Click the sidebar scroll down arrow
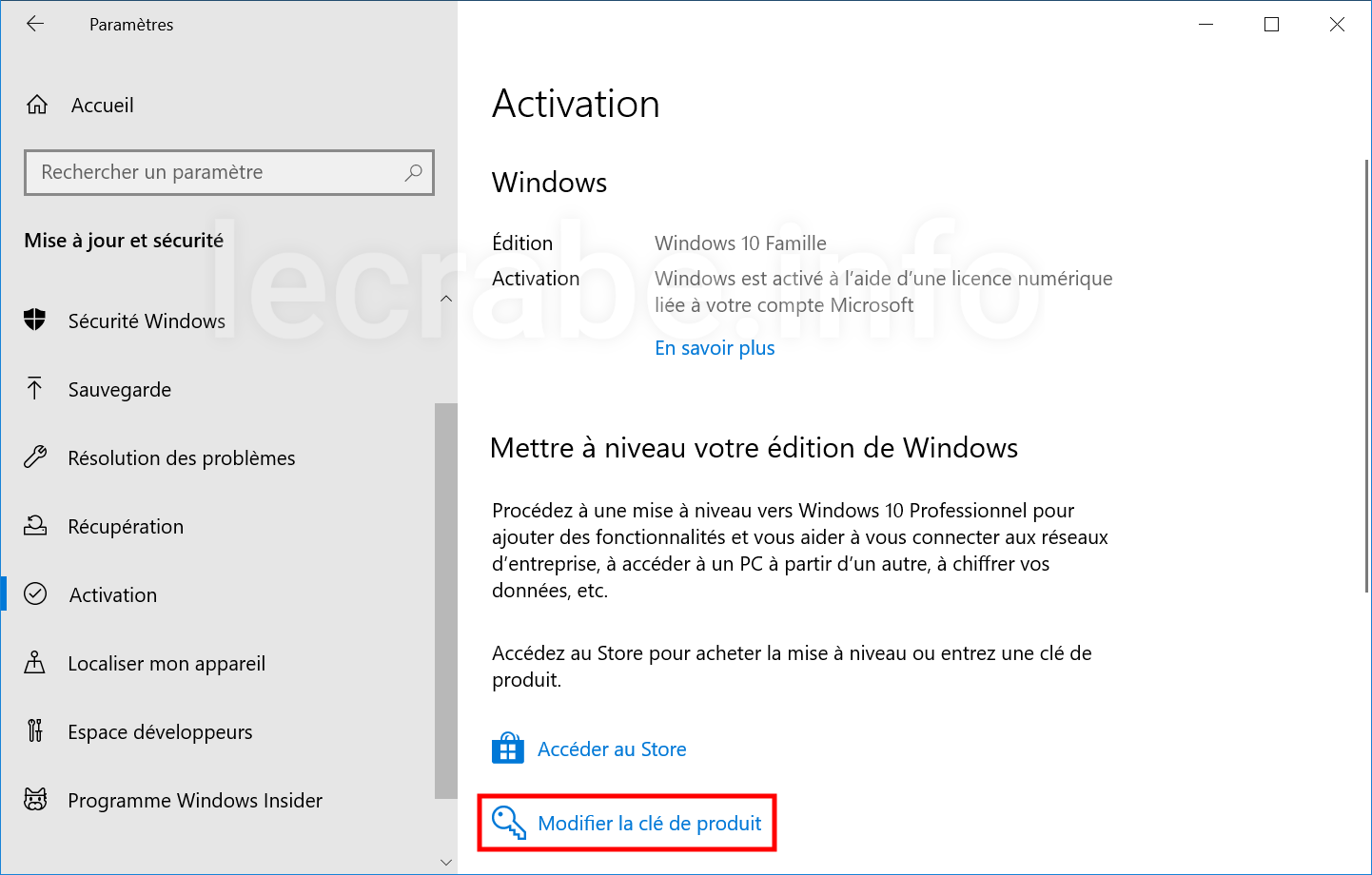The image size is (1372, 875). [446, 862]
